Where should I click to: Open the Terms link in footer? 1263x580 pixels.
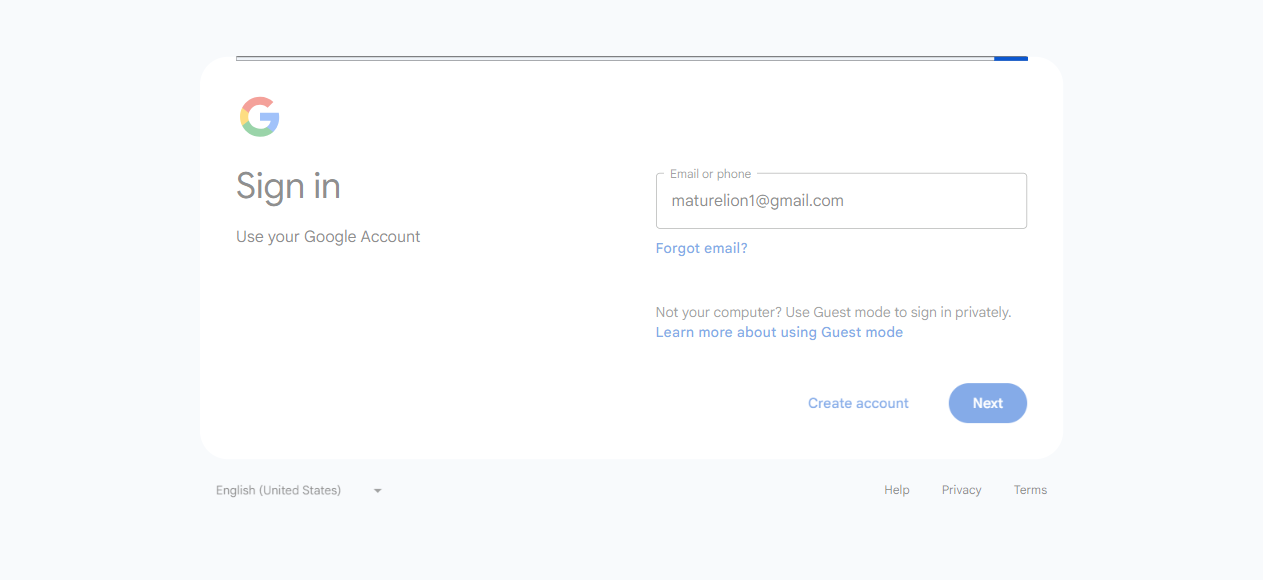point(1030,490)
